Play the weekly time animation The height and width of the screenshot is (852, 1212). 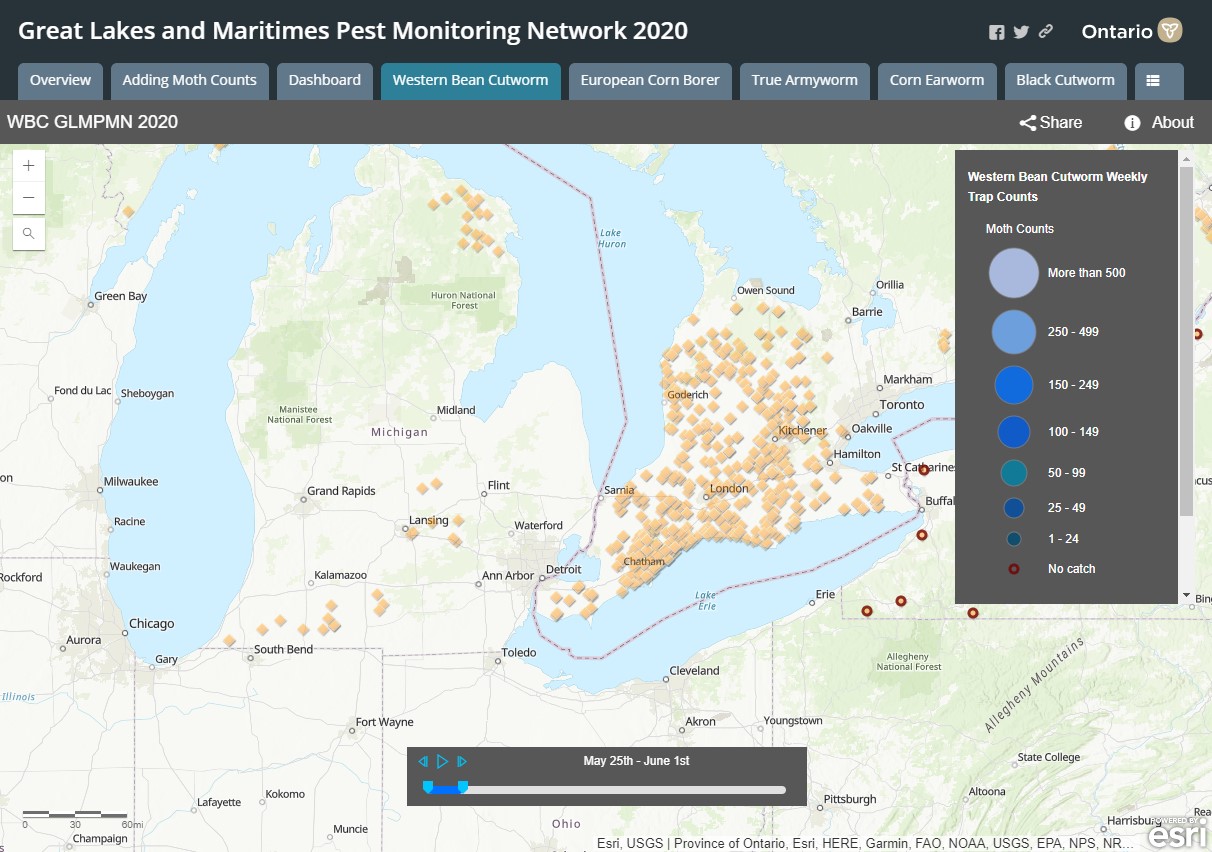click(442, 761)
